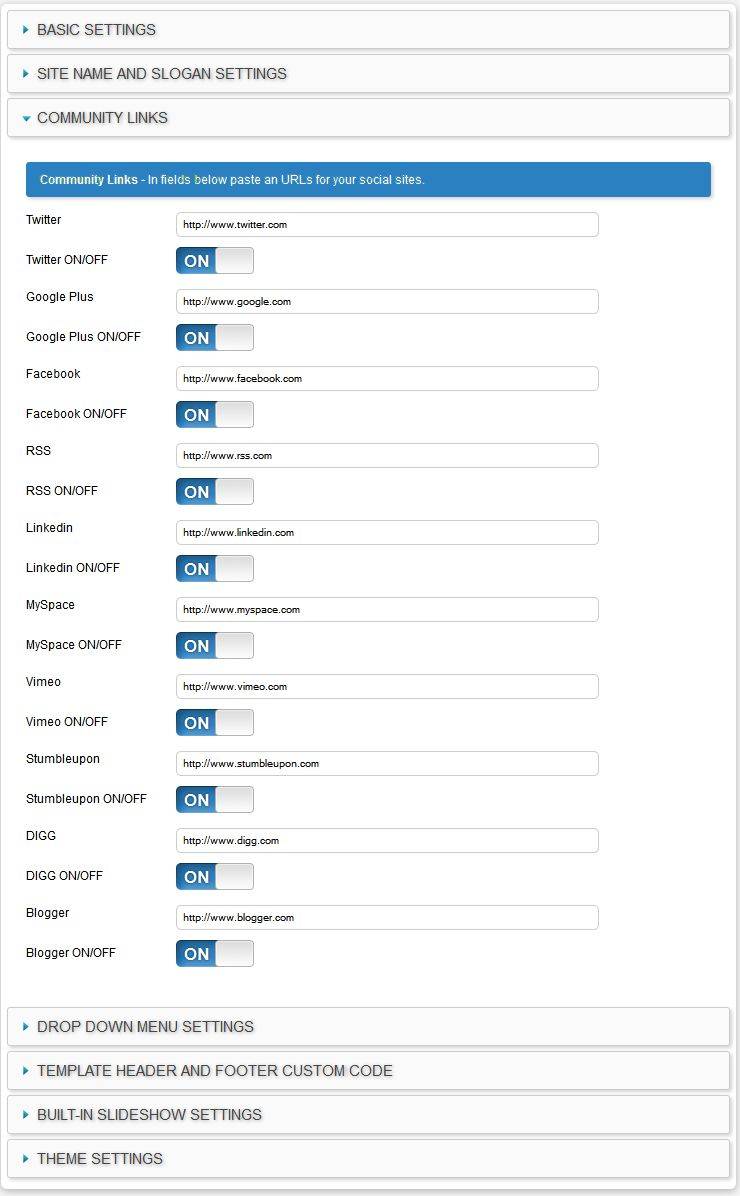Toggle the Facebook ON/OFF switch
The width and height of the screenshot is (740, 1196).
215,415
